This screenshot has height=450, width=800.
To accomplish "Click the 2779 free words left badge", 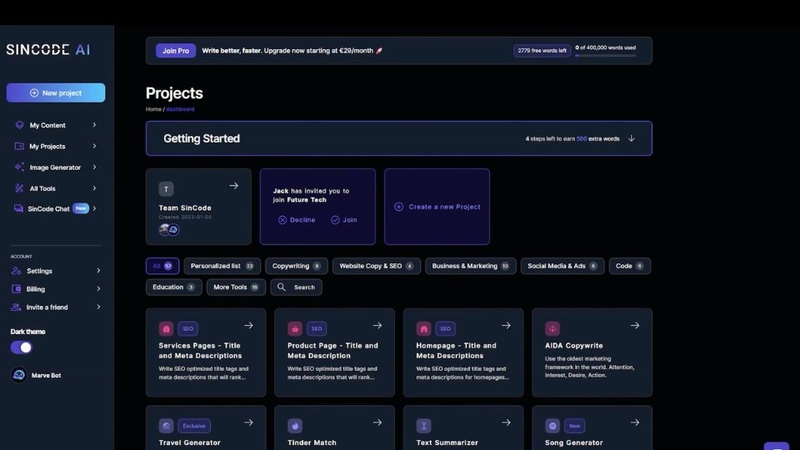I will pos(542,51).
